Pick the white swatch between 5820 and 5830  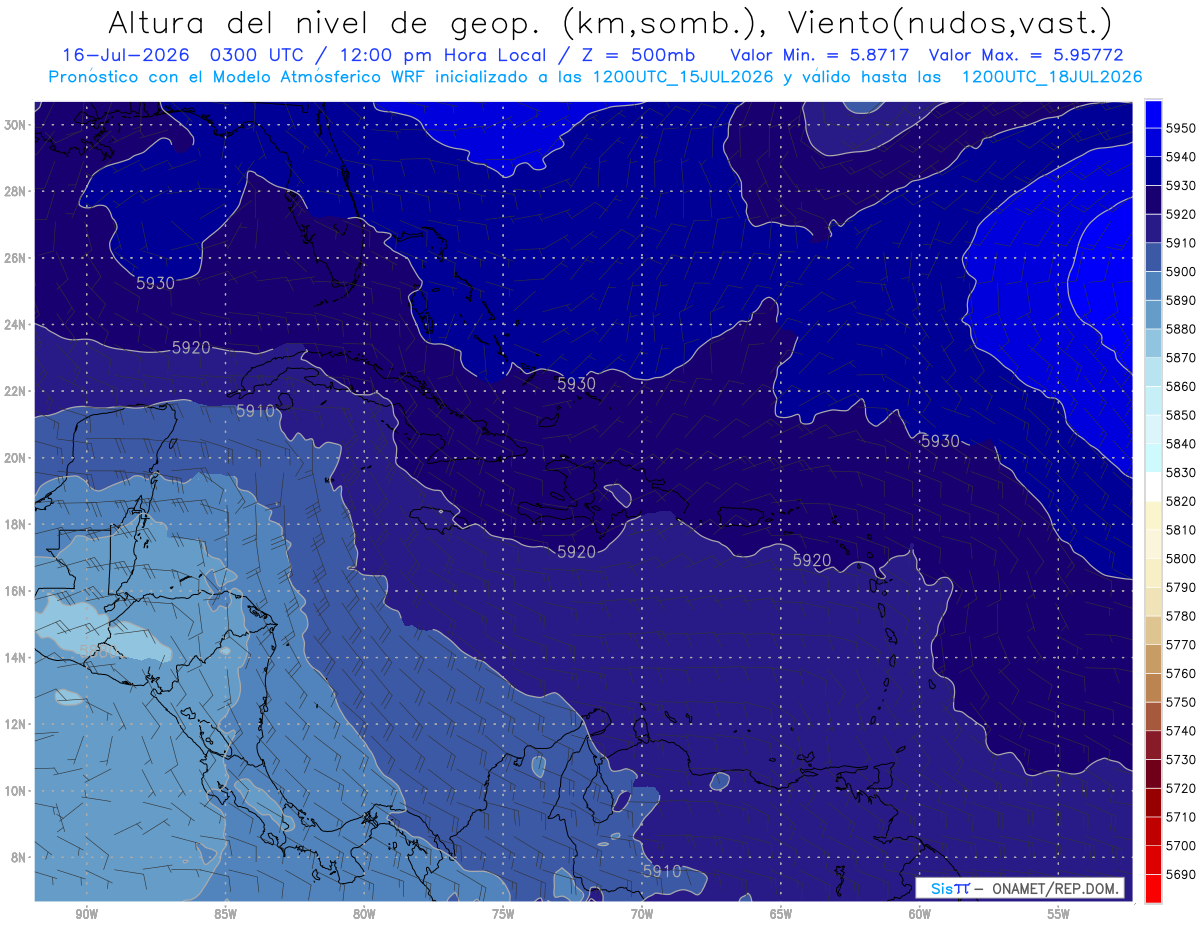1153,487
